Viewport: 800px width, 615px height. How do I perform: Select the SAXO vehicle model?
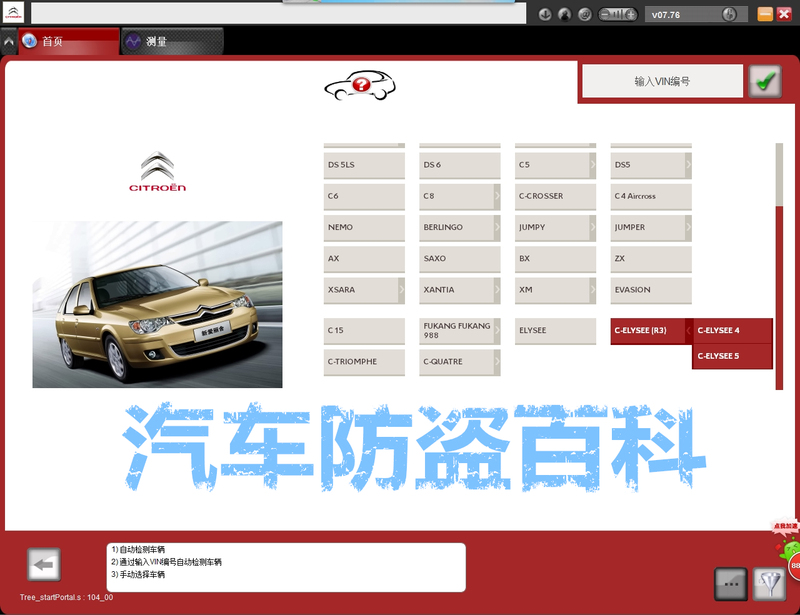[460, 259]
